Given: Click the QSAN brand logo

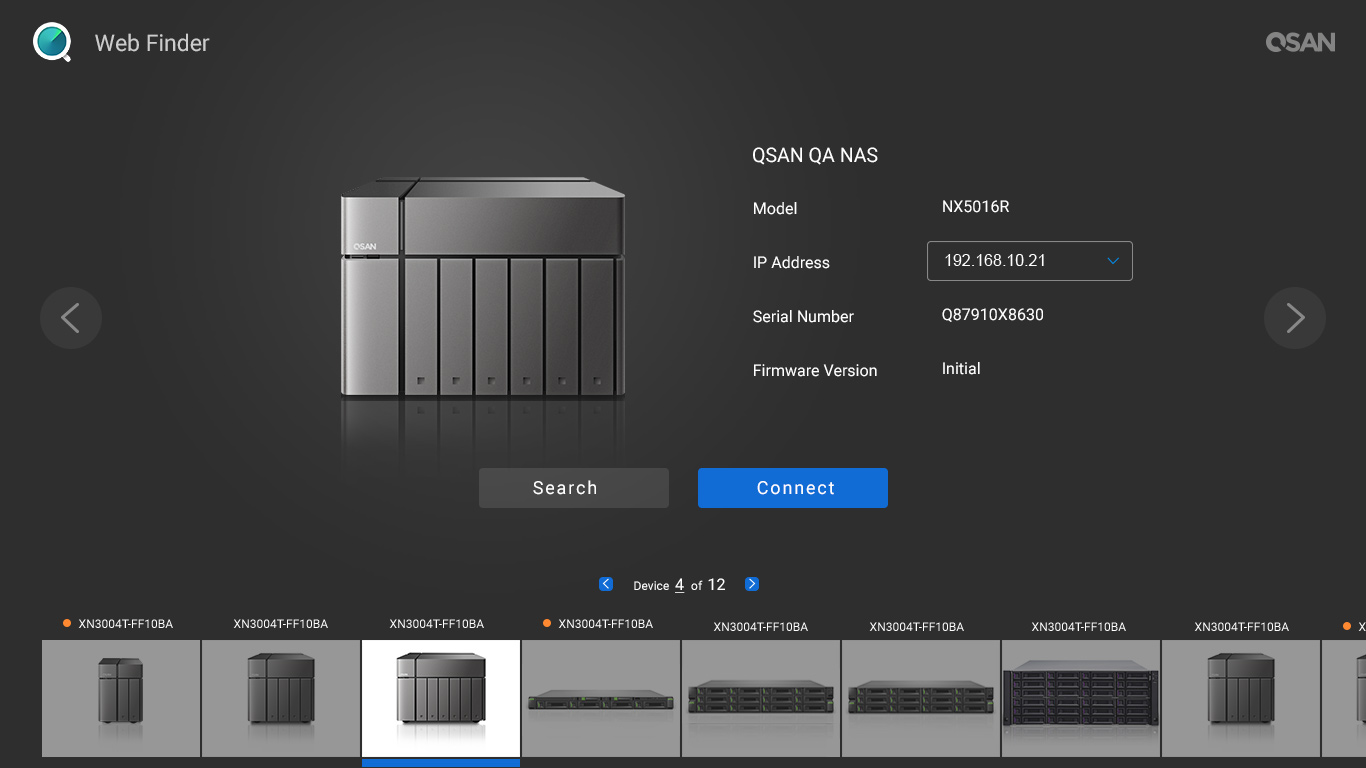Looking at the screenshot, I should pos(1300,42).
